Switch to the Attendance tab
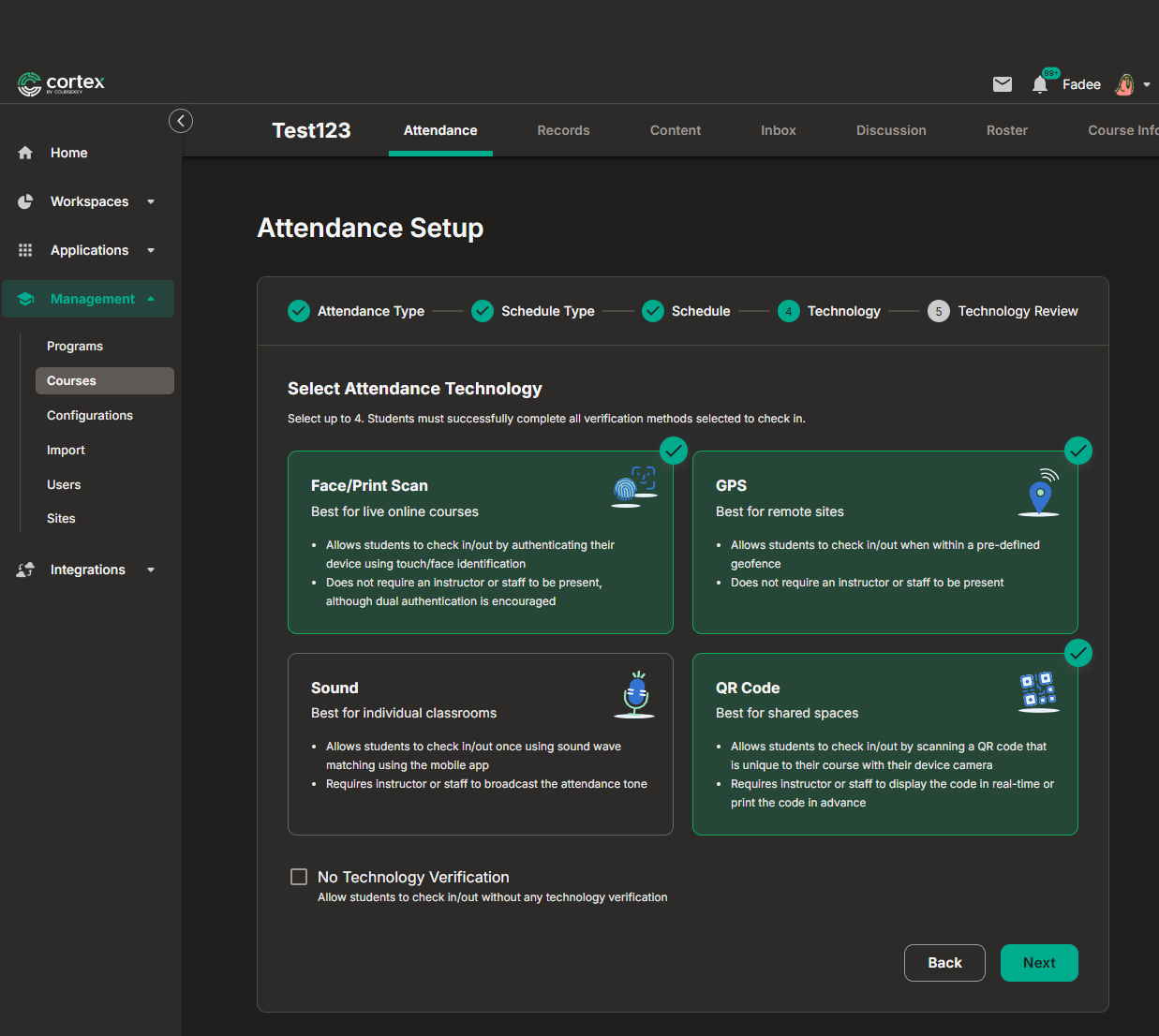Image resolution: width=1159 pixels, height=1036 pixels. click(x=440, y=130)
